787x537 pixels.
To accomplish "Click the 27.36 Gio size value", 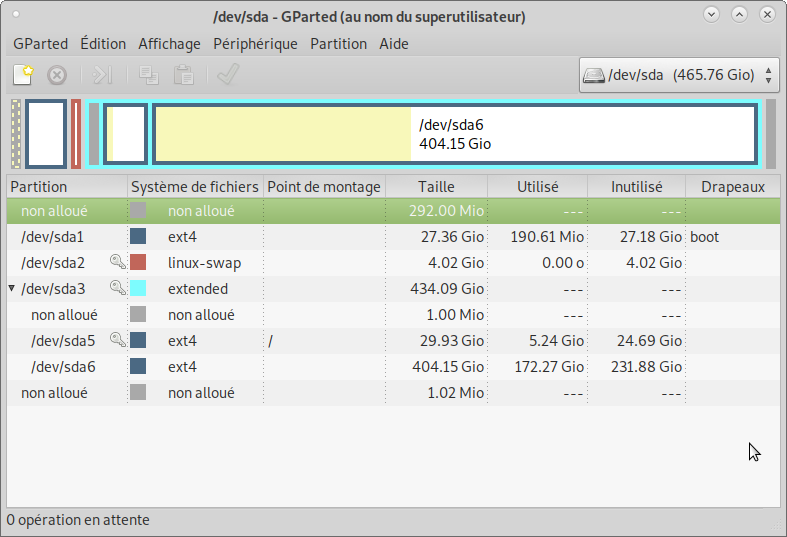I will click(452, 236).
